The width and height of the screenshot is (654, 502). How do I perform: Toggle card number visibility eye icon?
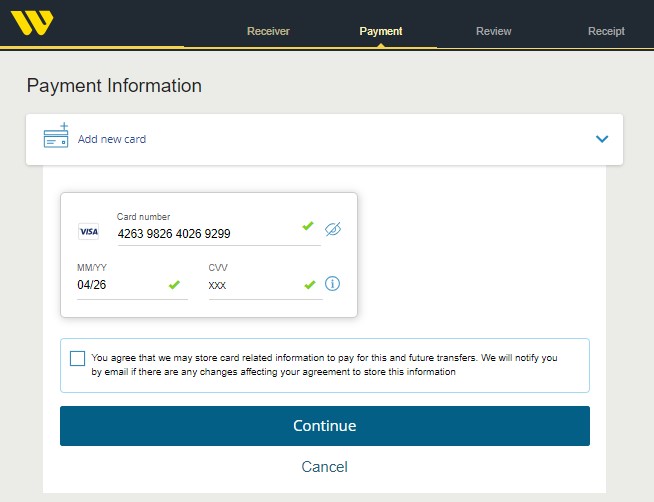333,229
